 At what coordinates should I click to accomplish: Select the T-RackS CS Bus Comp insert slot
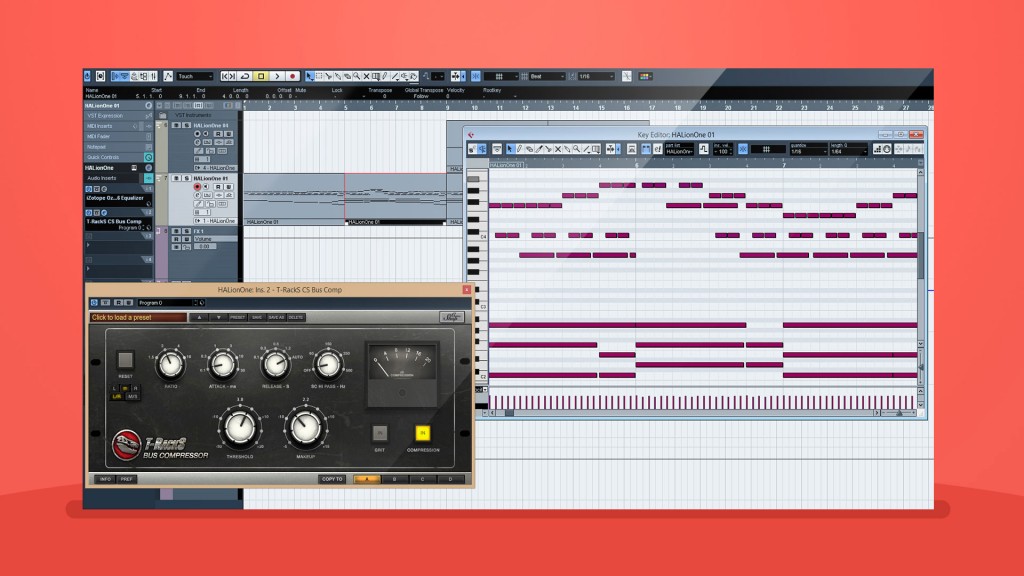click(x=119, y=224)
